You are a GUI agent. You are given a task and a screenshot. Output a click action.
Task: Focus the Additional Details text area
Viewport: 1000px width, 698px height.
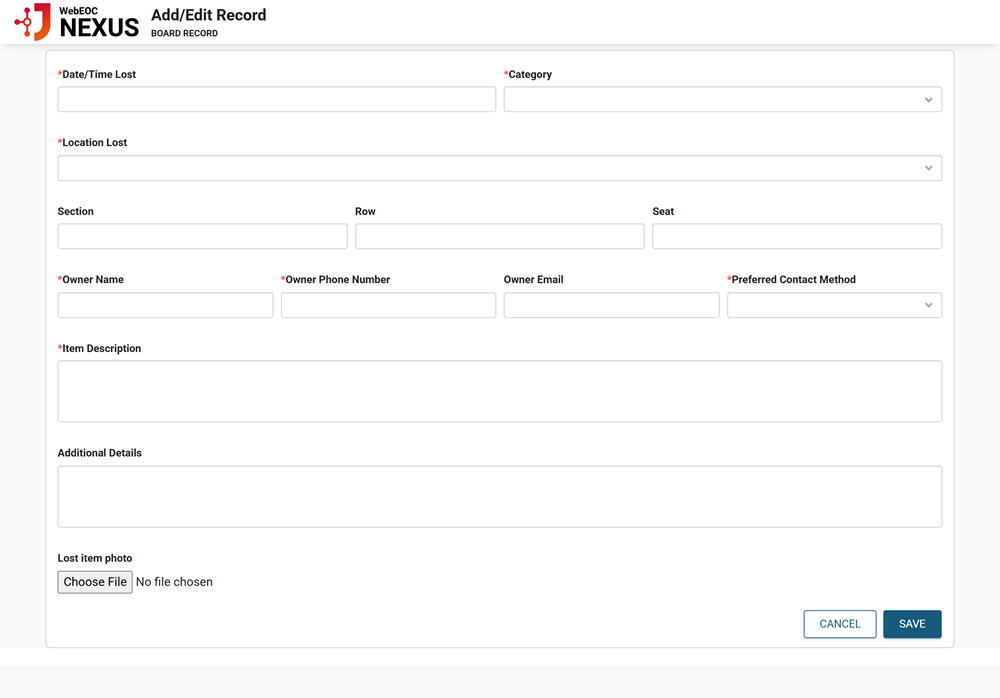(499, 496)
